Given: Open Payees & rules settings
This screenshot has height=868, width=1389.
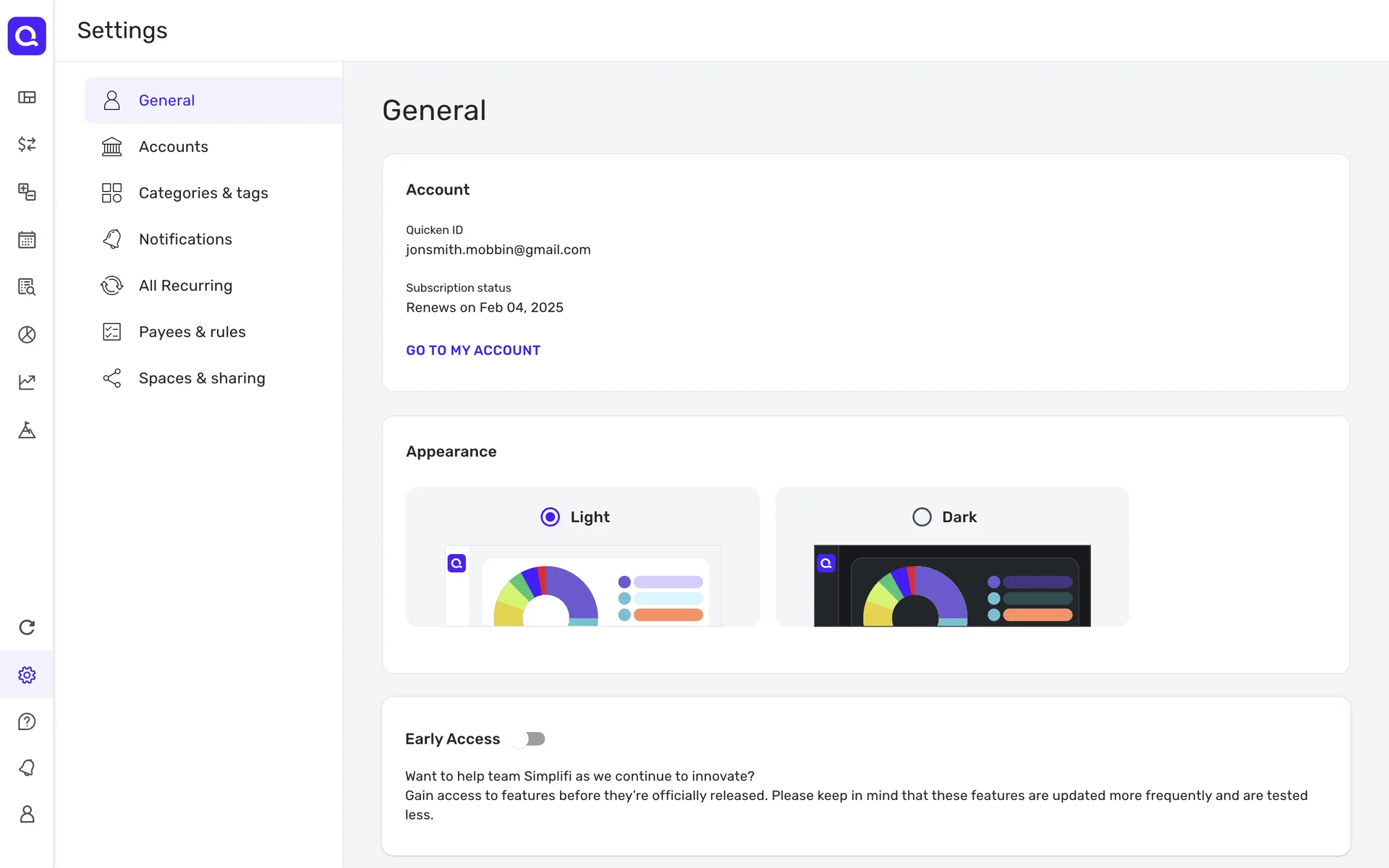Looking at the screenshot, I should (x=192, y=332).
